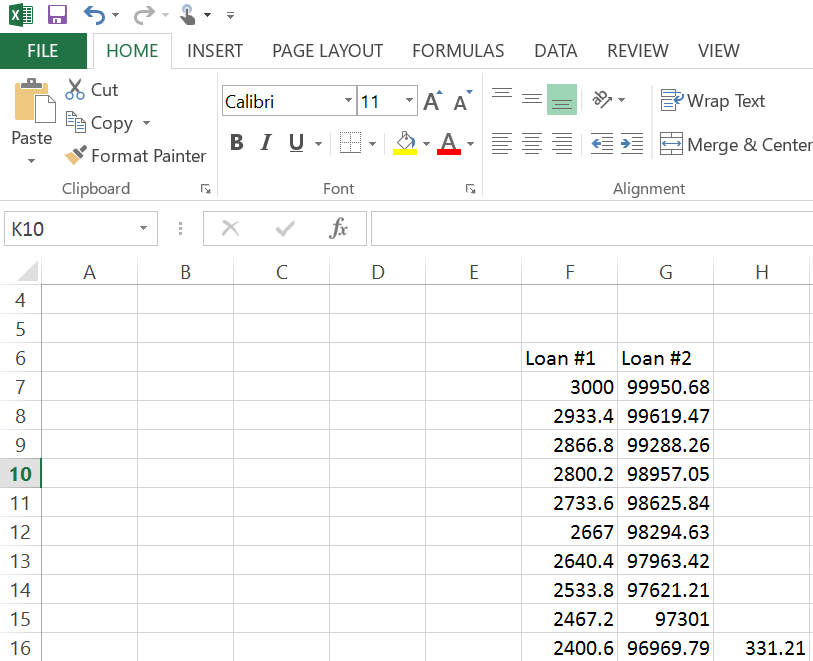Open the Calibri font name dropdown
The width and height of the screenshot is (813, 661).
(348, 101)
